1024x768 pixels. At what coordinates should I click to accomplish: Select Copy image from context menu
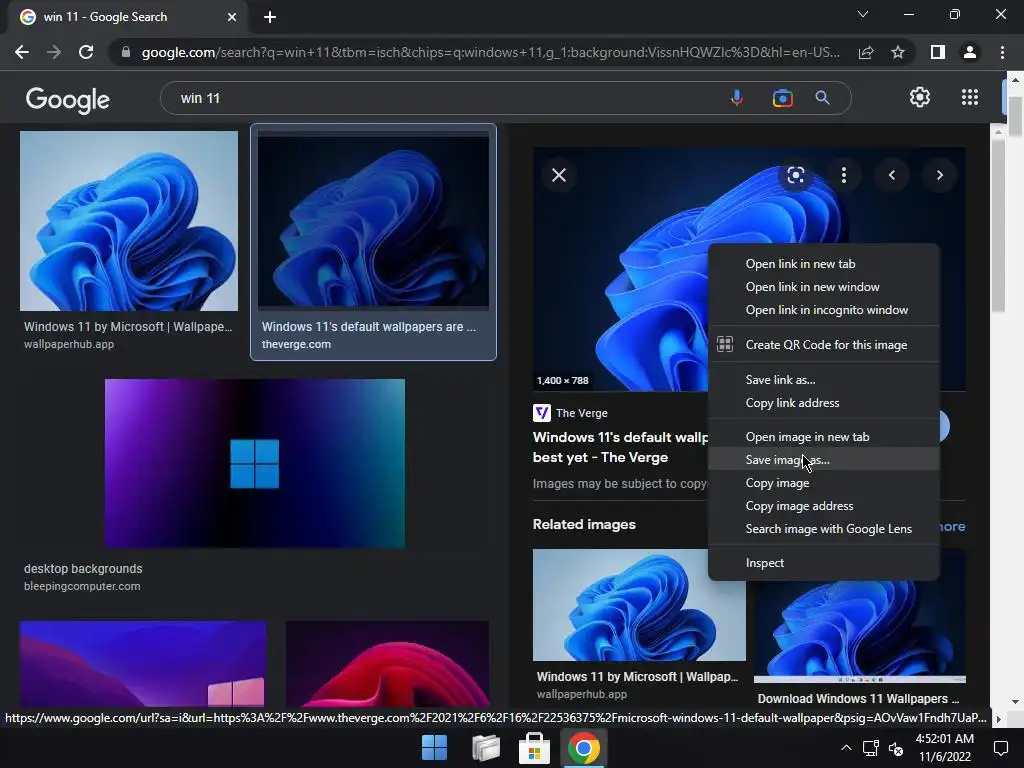(824, 483)
